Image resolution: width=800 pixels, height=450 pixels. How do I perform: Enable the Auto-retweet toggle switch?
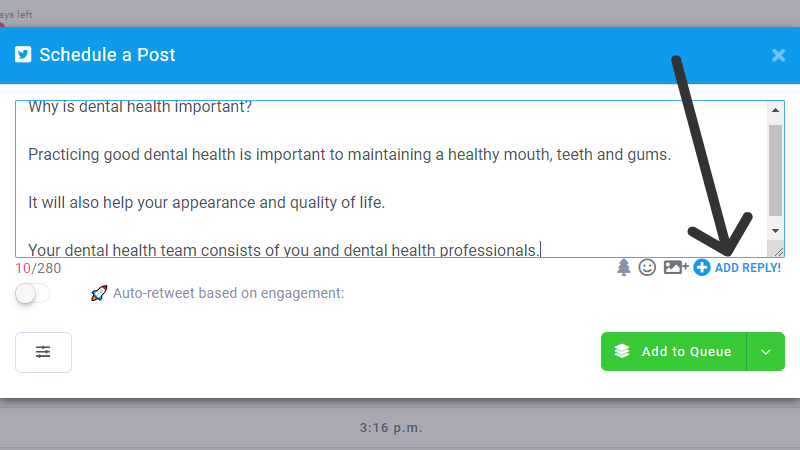[32, 293]
